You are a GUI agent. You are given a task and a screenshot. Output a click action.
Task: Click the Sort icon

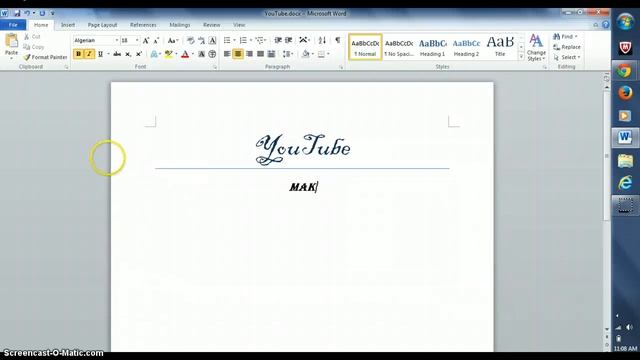(x=322, y=40)
